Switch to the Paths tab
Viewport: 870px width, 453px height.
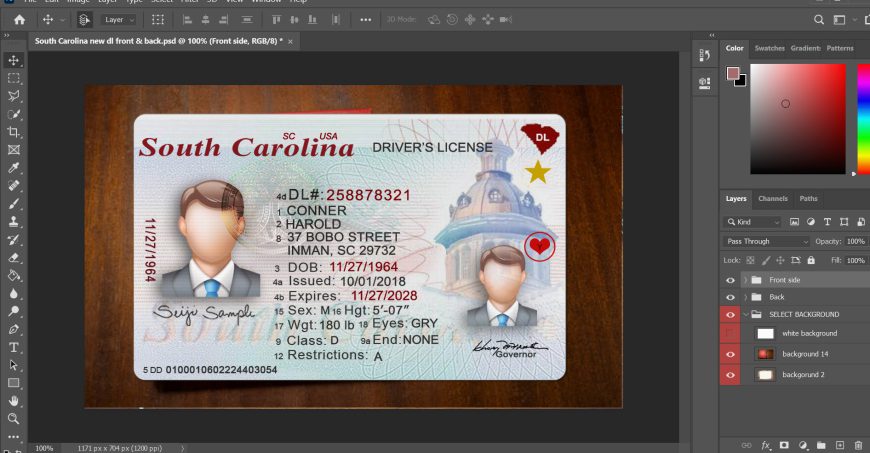(808, 198)
